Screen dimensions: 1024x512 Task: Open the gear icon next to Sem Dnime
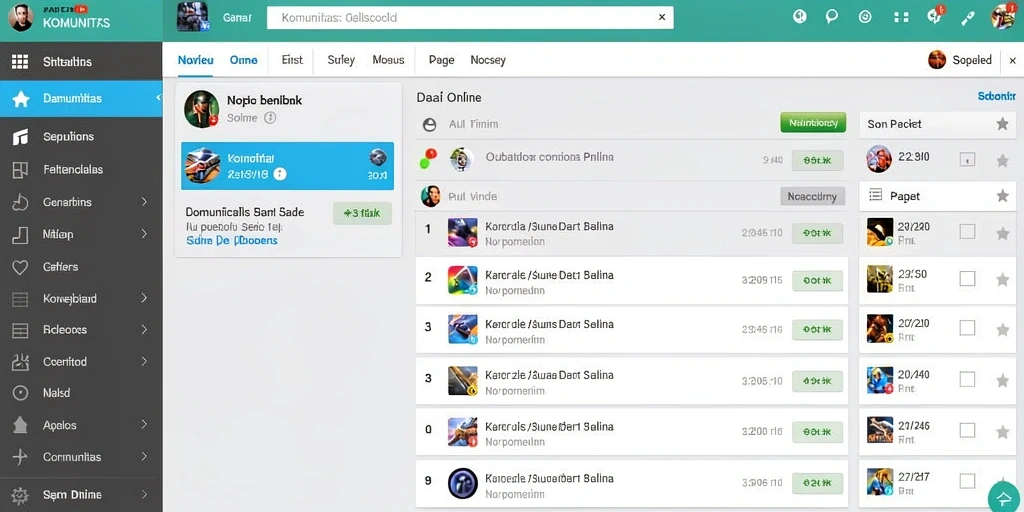pos(20,495)
